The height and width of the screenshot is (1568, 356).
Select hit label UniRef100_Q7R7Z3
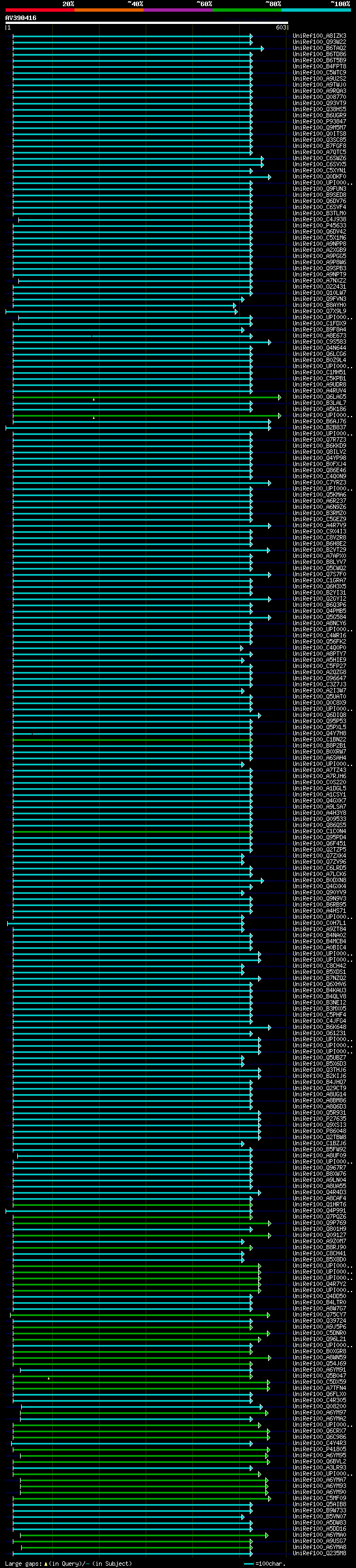pos(319,439)
